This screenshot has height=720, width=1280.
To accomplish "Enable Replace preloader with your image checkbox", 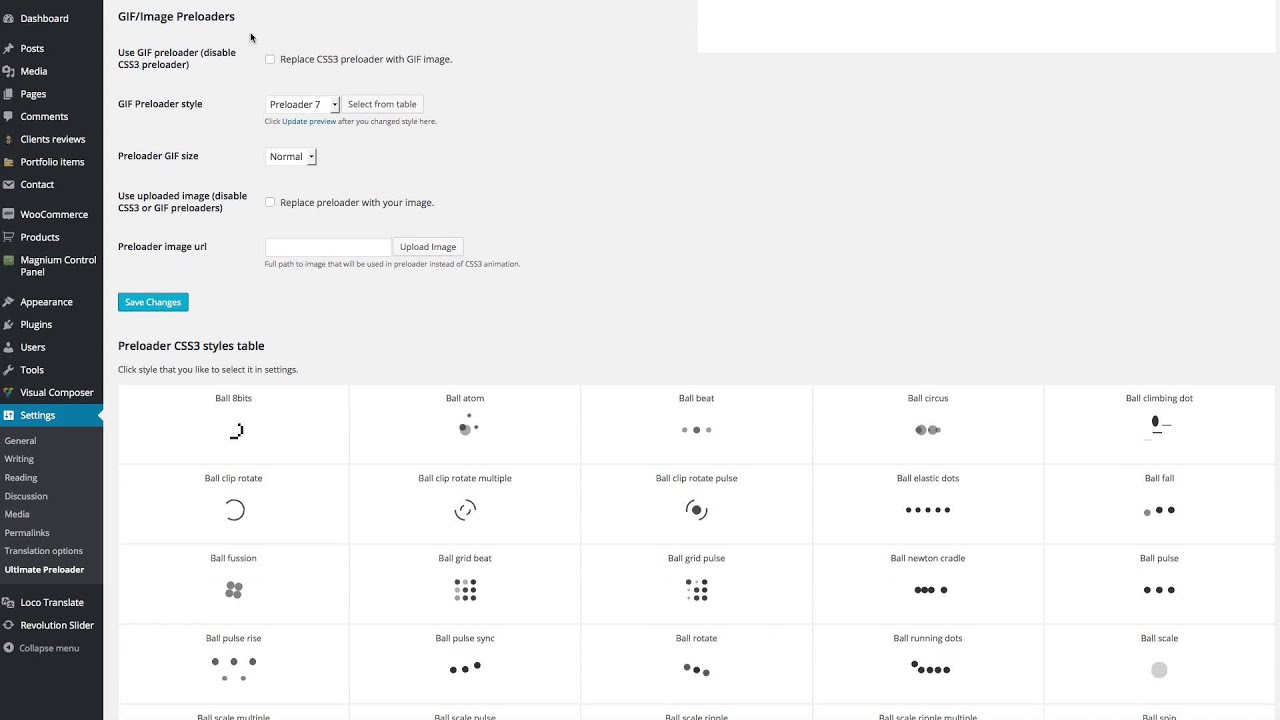I will point(270,202).
